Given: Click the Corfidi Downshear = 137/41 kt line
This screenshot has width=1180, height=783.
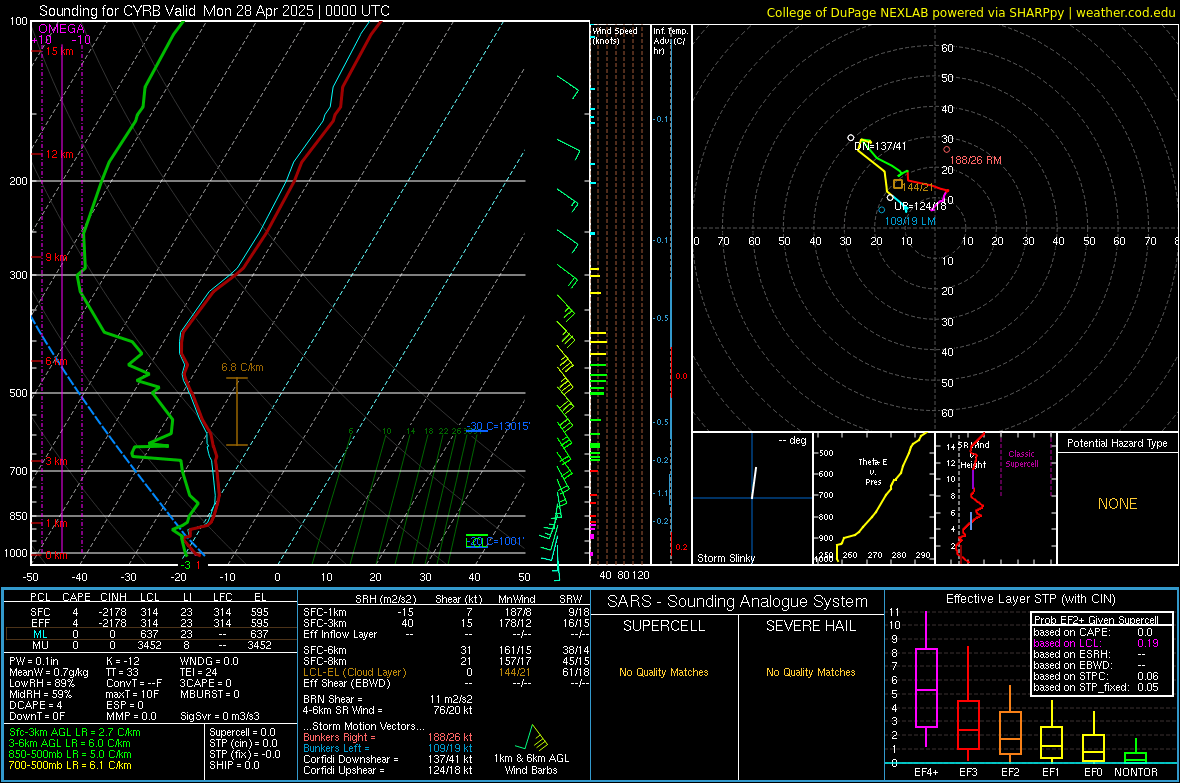Looking at the screenshot, I should coord(388,759).
